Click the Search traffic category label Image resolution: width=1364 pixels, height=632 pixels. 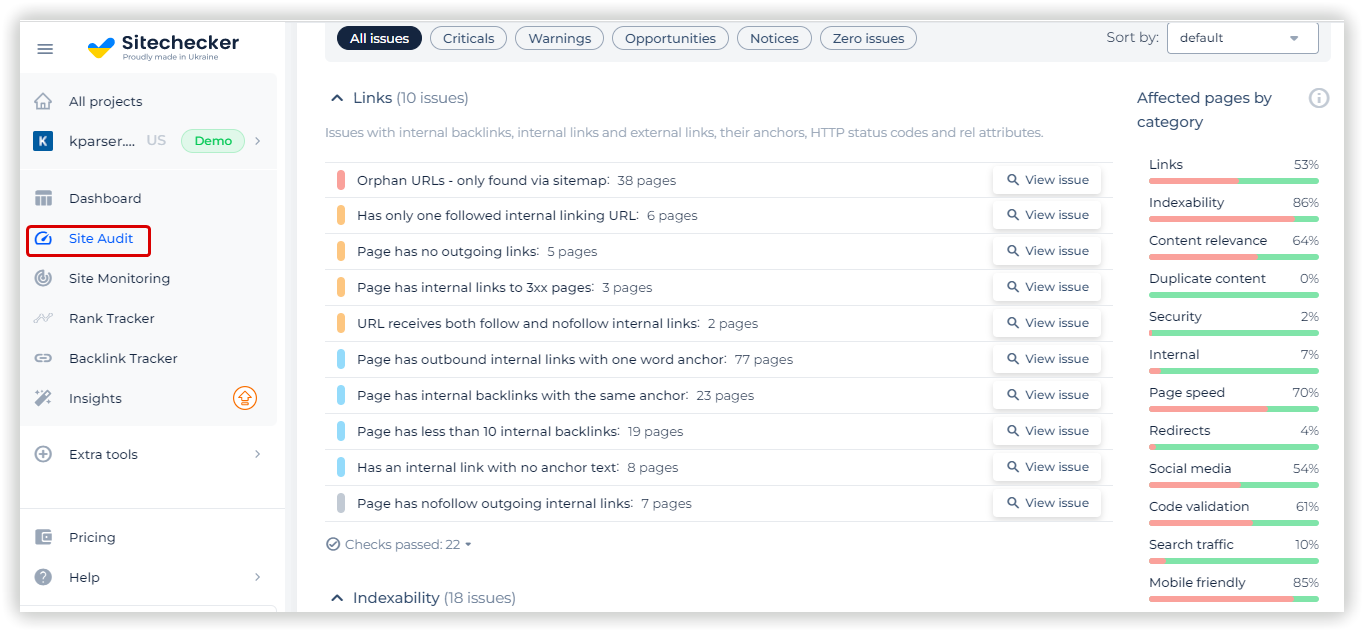click(x=1191, y=545)
